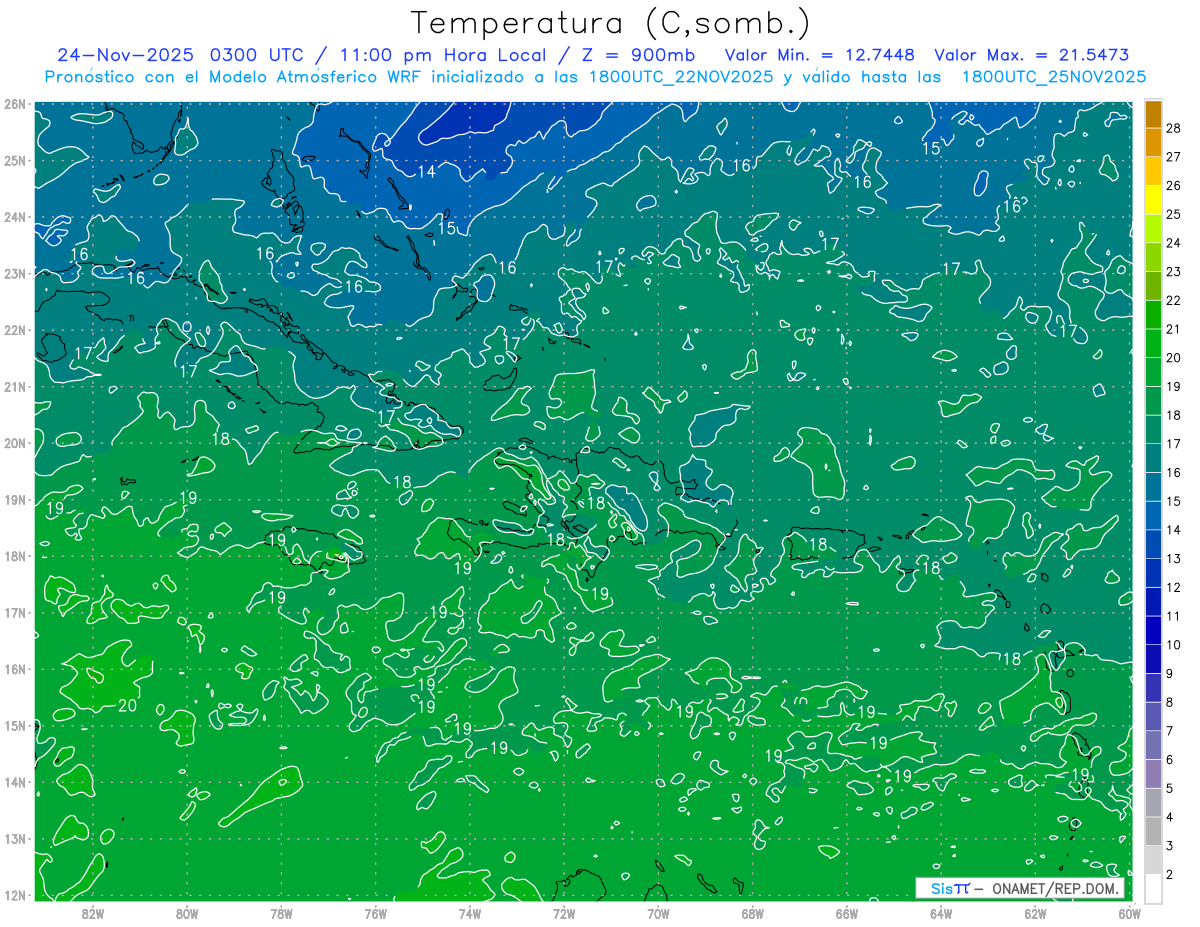Click the "12N" latitude axis label

click(14, 895)
